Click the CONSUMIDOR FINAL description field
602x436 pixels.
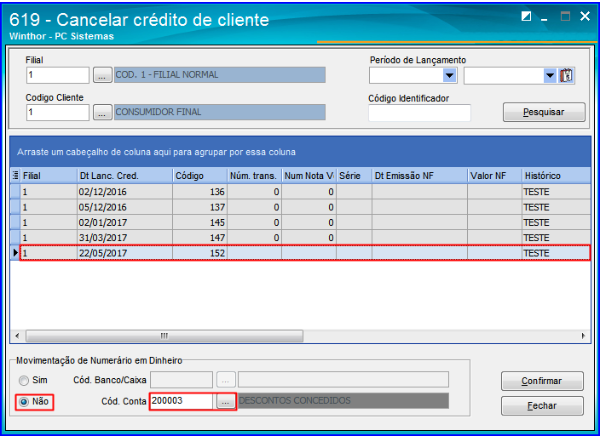pyautogui.click(x=220, y=112)
